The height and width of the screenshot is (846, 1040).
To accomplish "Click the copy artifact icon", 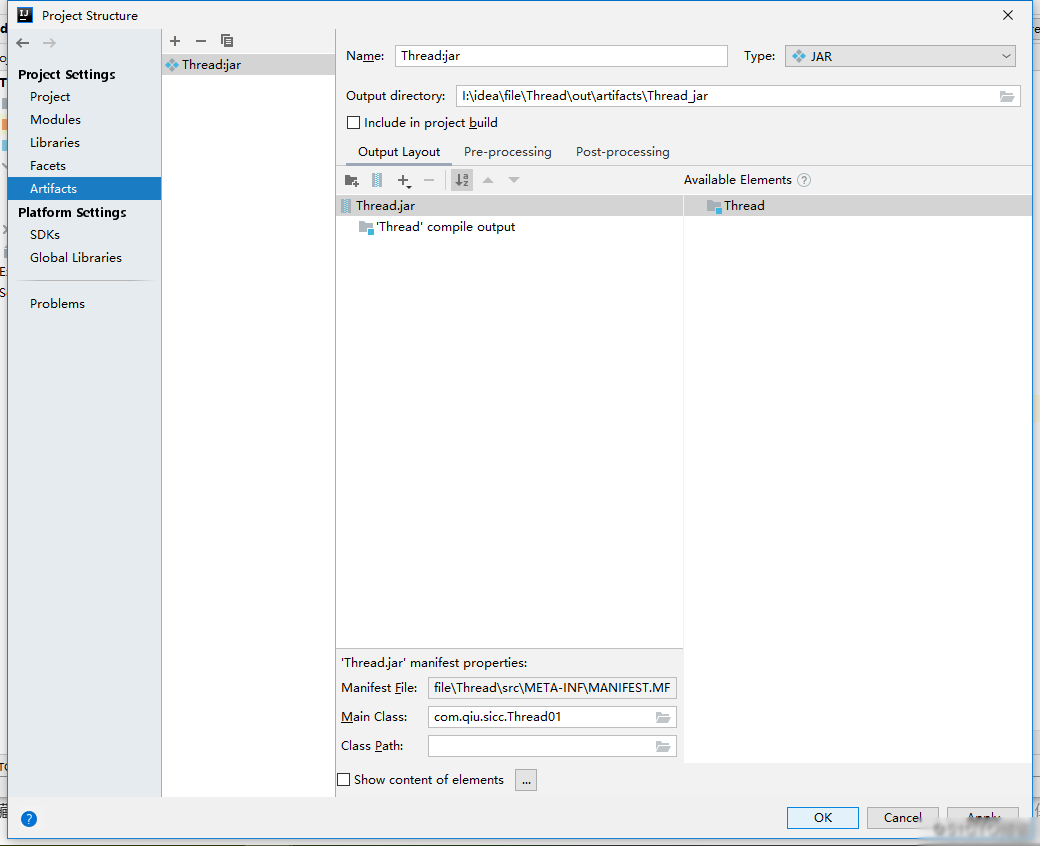I will coord(227,41).
